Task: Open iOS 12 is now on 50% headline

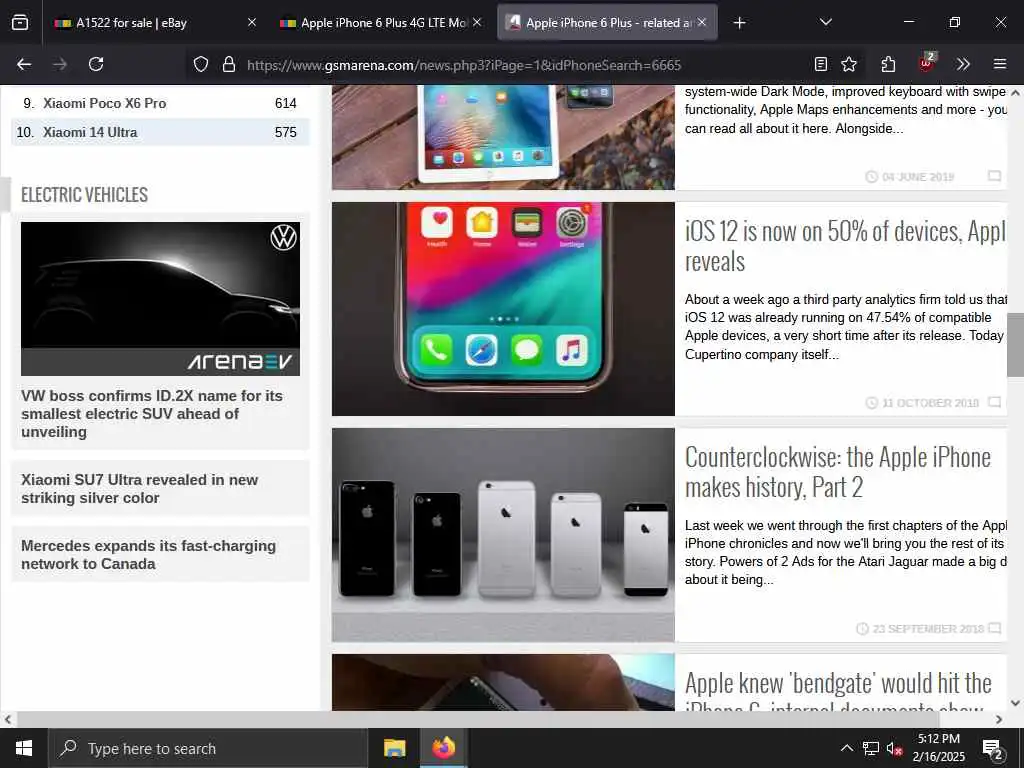Action: (845, 246)
